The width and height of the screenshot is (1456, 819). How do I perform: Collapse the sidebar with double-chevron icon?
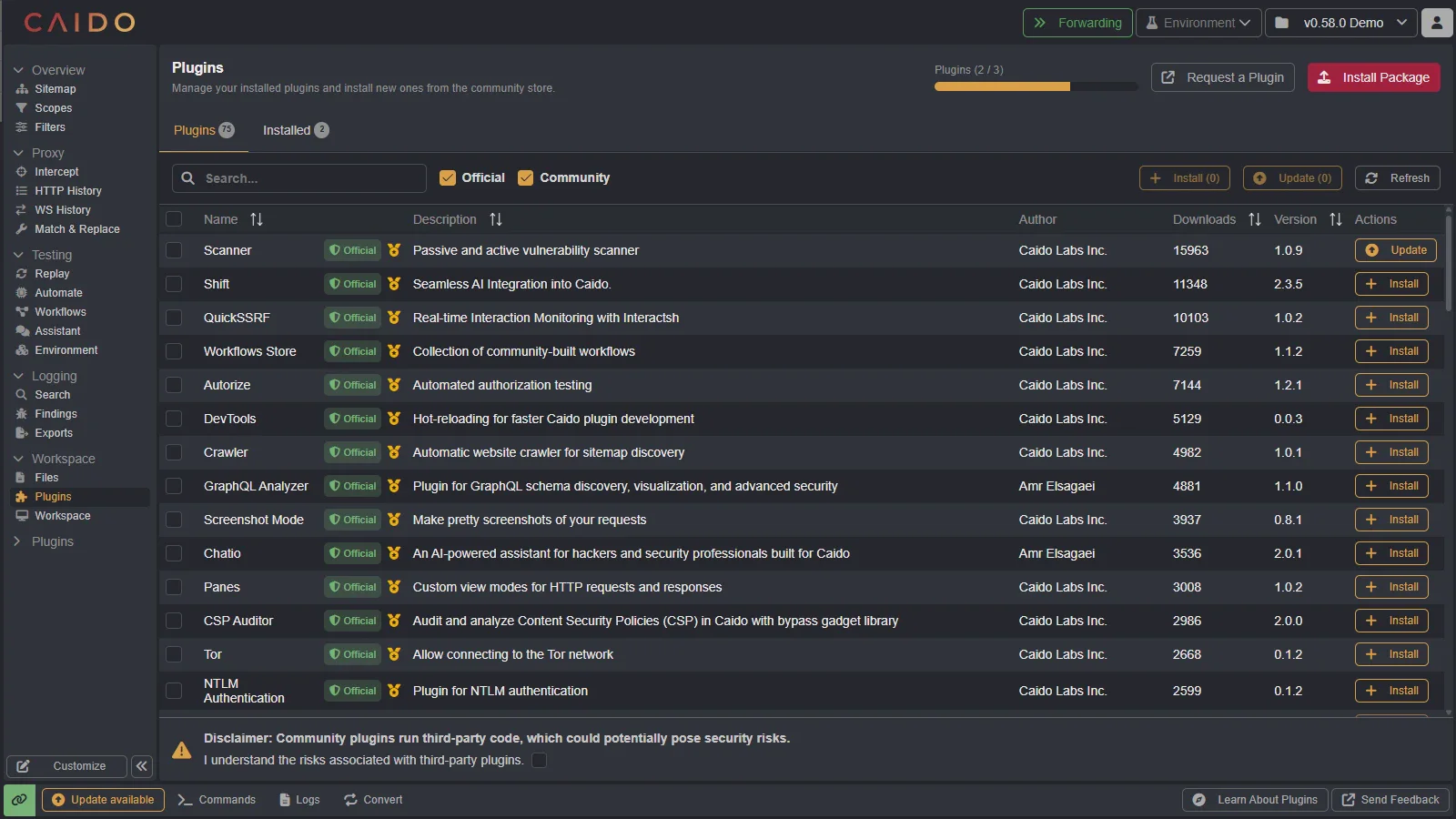142,766
